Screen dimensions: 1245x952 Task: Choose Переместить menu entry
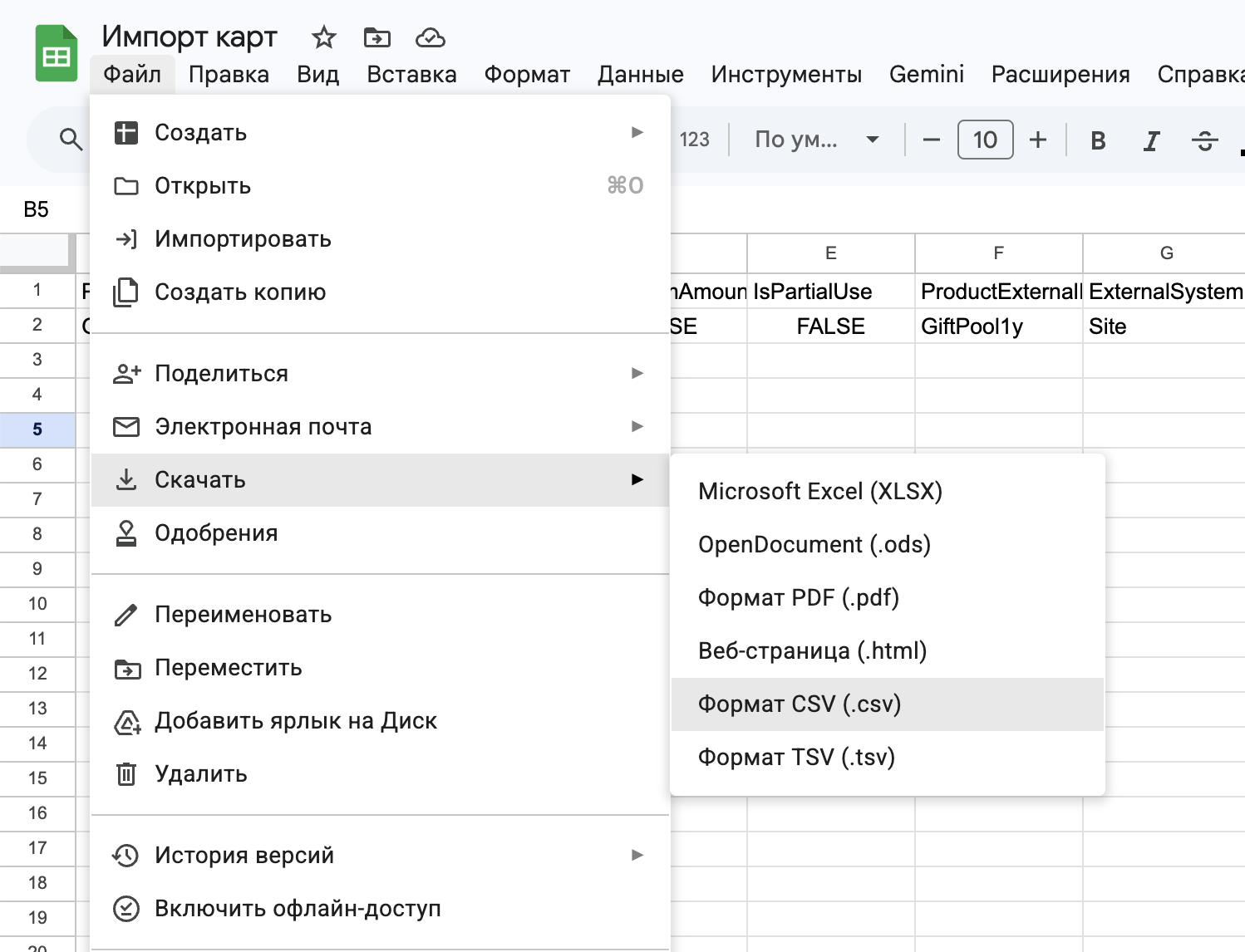pos(380,668)
